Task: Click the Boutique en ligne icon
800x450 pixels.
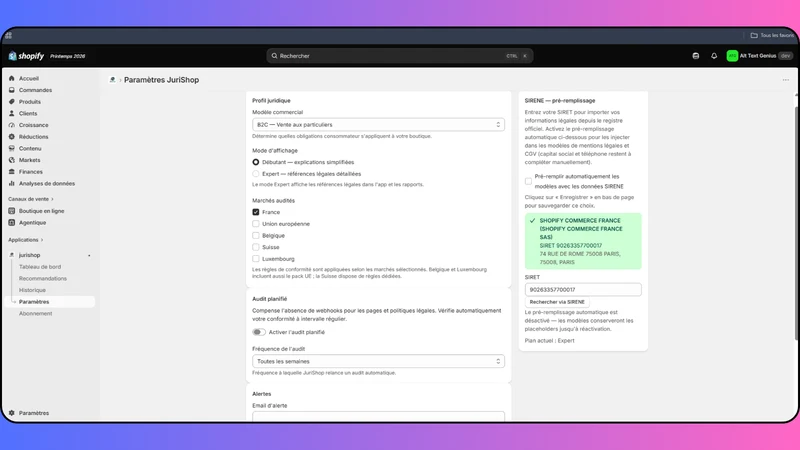Action: (12, 211)
